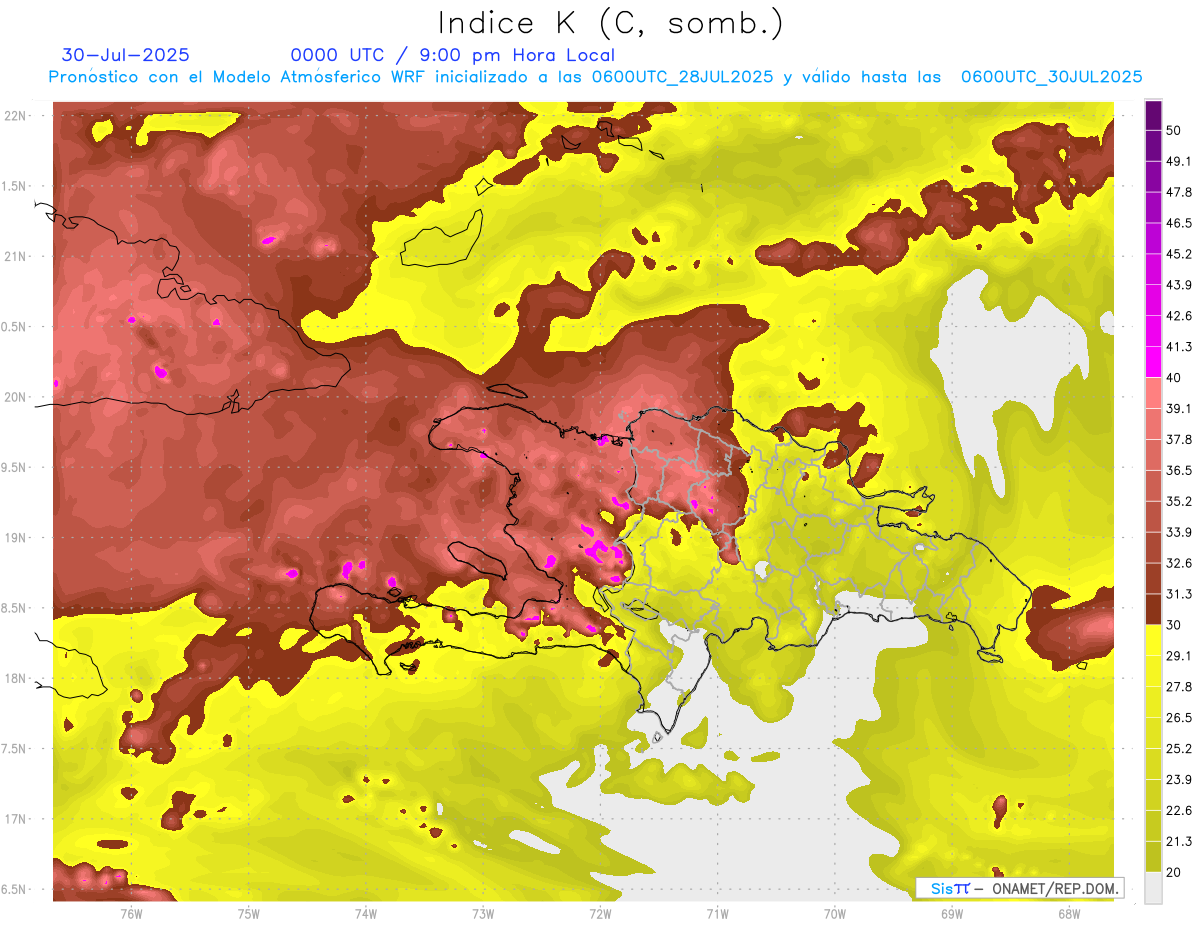Pick the magenta legend swatch between 40 and 41.3
Image resolution: width=1200 pixels, height=927 pixels.
click(x=1153, y=362)
